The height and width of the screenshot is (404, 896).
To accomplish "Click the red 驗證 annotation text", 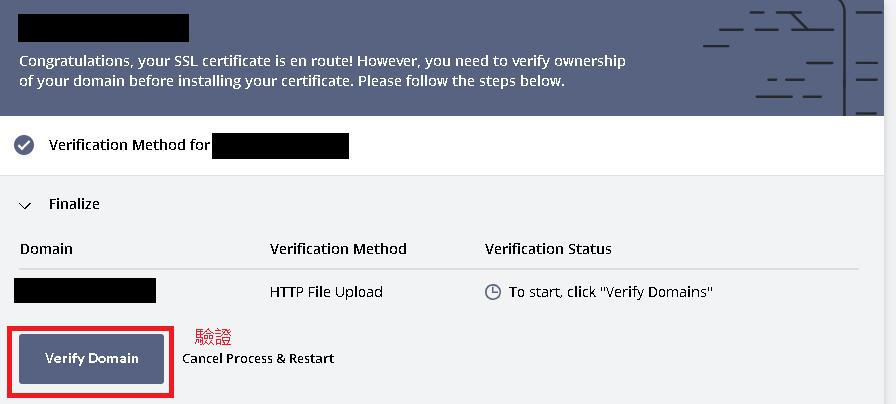I will (213, 337).
